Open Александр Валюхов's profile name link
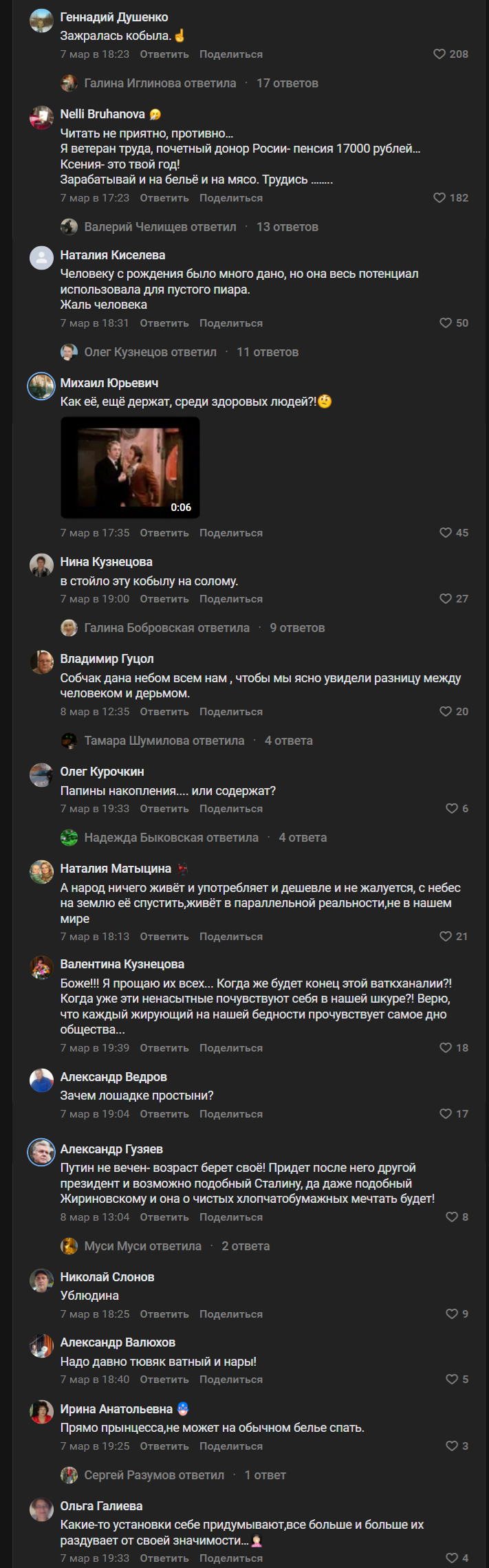 118,1342
